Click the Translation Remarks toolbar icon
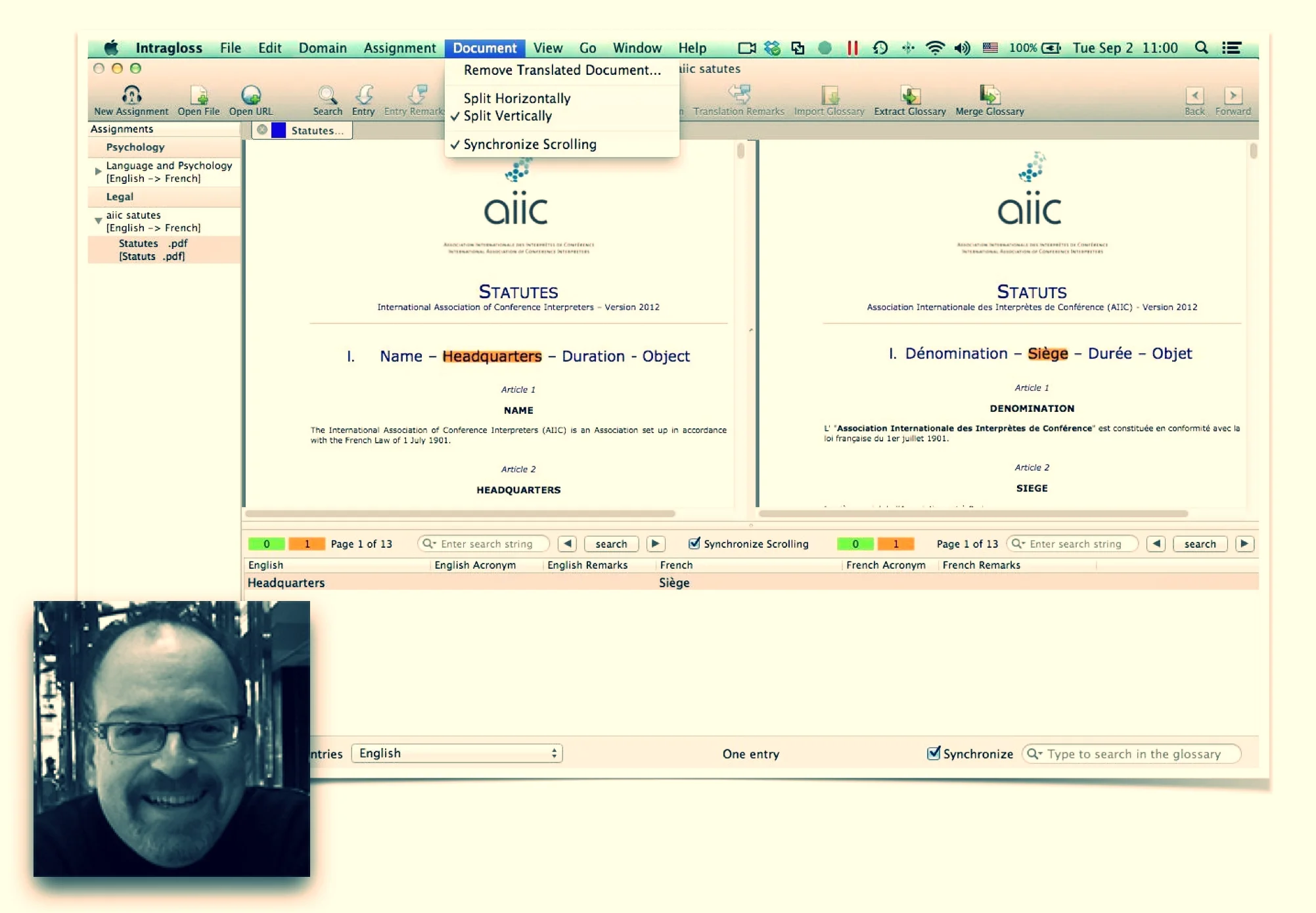The height and width of the screenshot is (913, 1316). pos(739,95)
